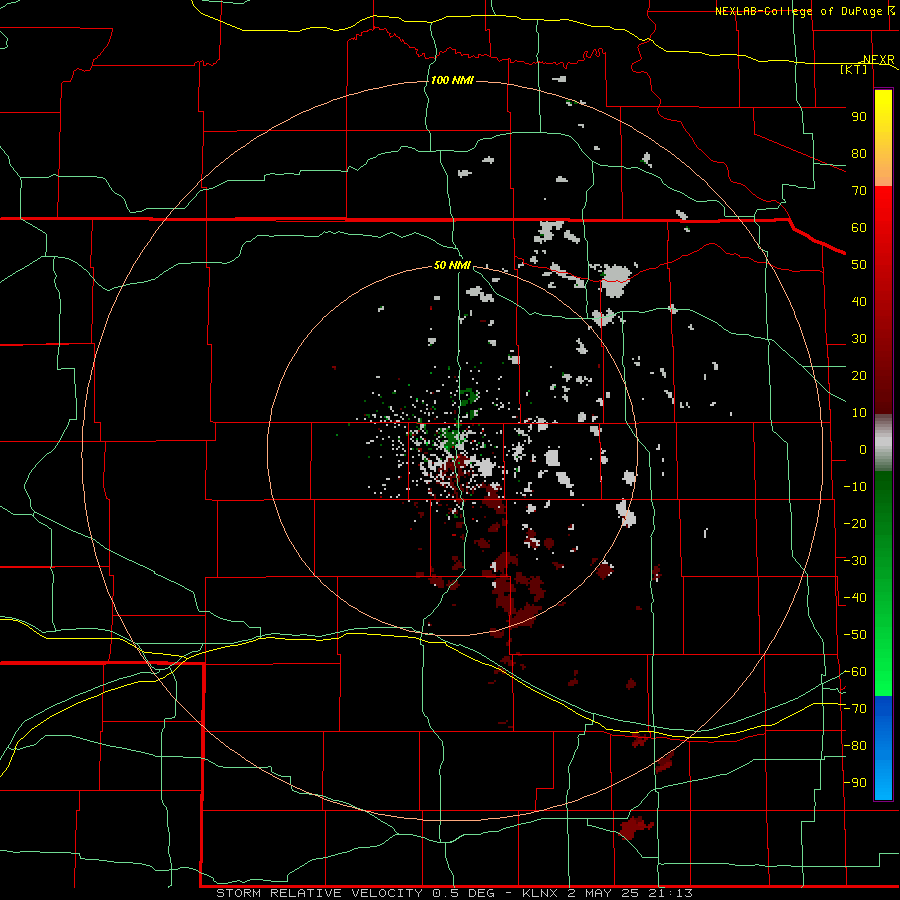Click the 0 value on the velocity scale

click(863, 450)
